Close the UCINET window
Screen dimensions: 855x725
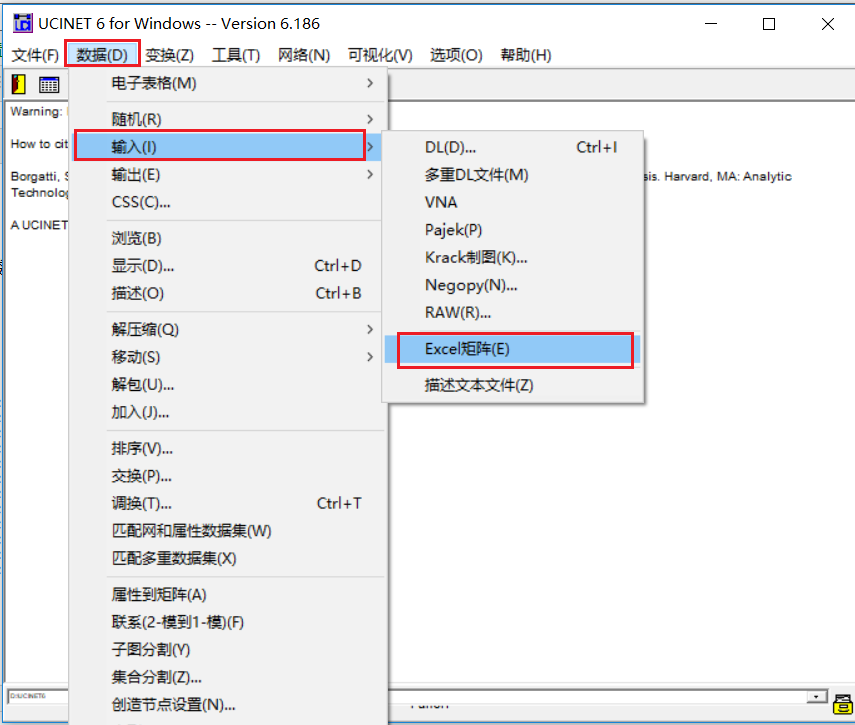click(x=828, y=24)
